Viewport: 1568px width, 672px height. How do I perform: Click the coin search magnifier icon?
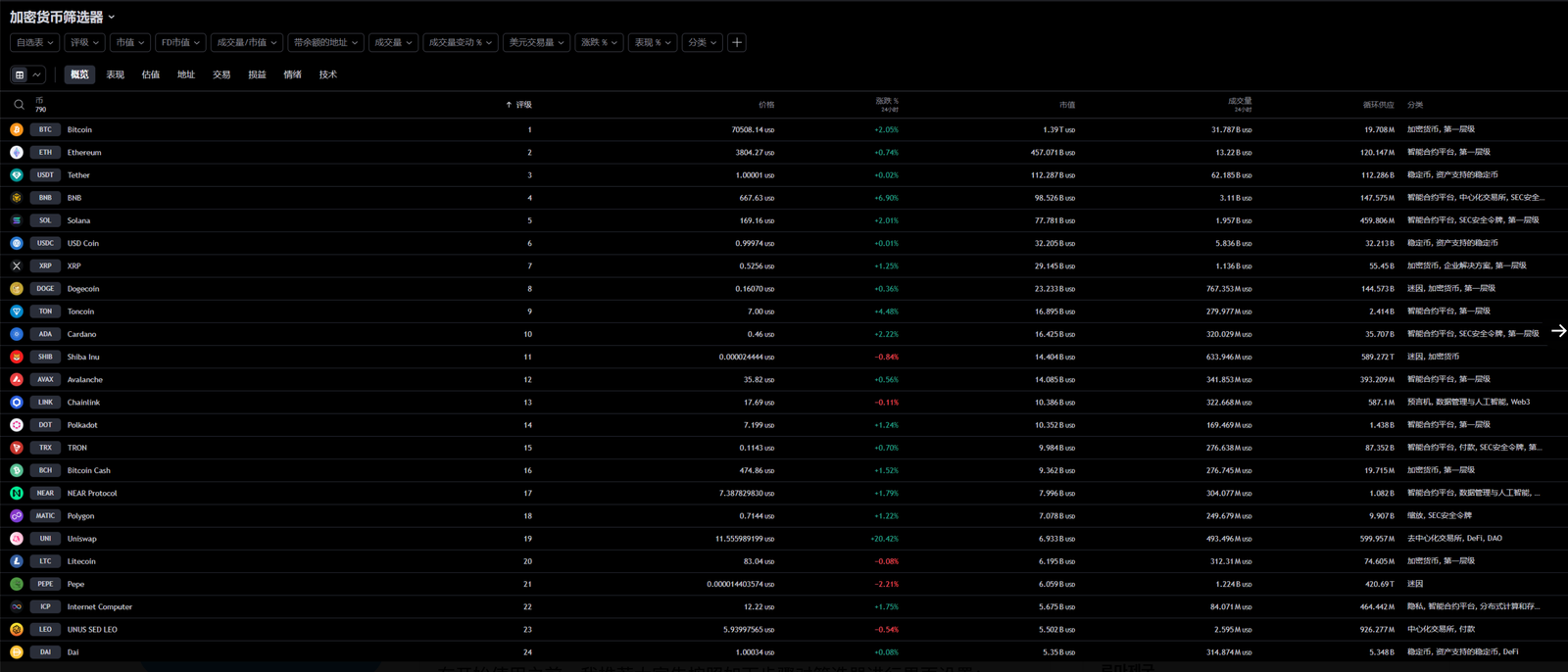coord(19,104)
